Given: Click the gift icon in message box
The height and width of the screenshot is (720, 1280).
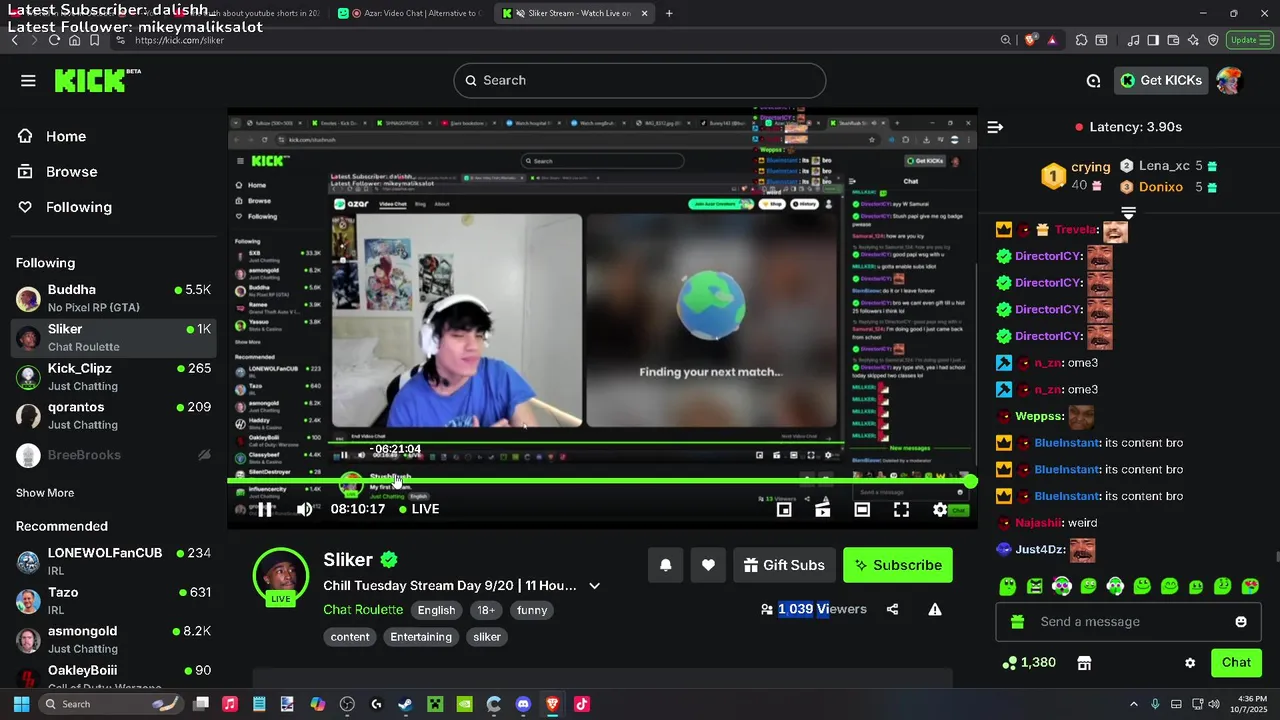Looking at the screenshot, I should 1018,622.
